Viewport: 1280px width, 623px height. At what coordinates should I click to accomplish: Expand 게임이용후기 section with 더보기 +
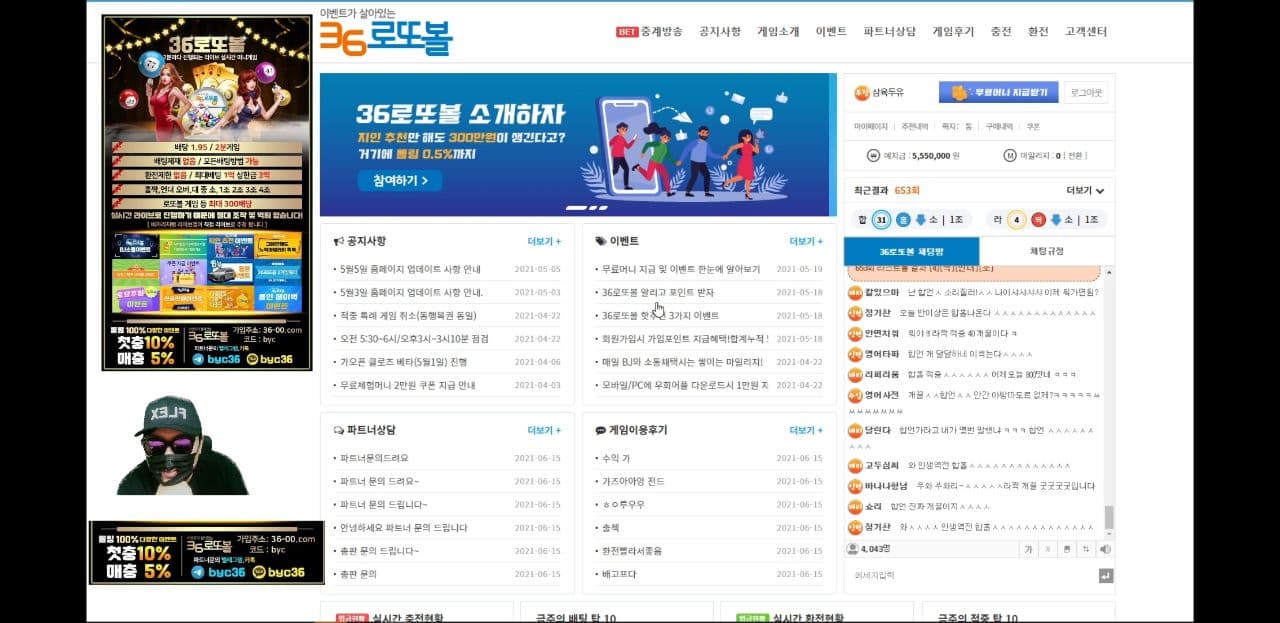click(x=806, y=430)
